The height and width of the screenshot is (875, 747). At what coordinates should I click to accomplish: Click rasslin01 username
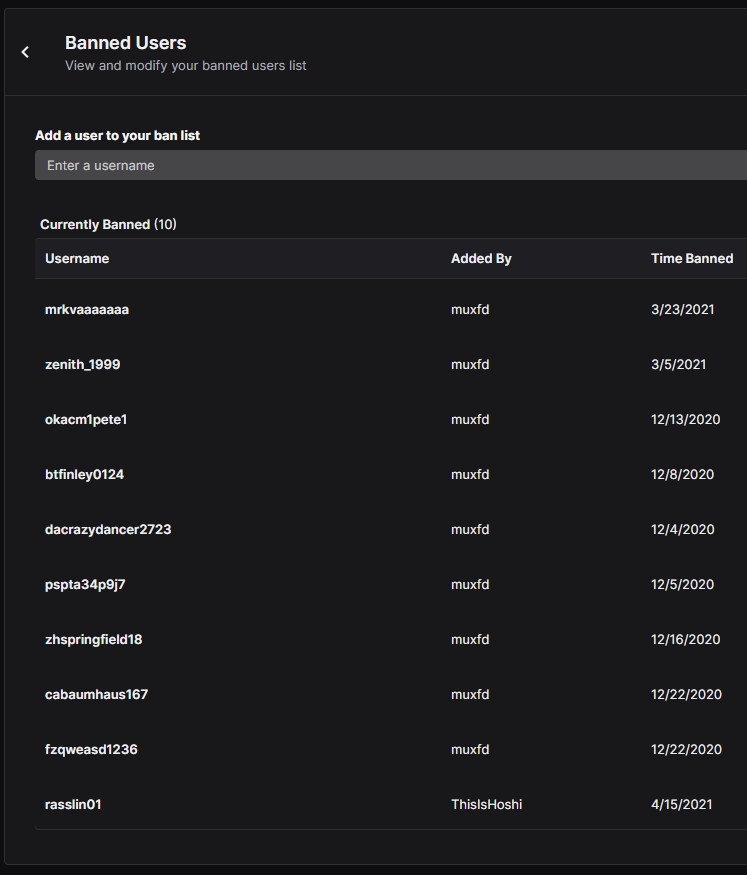[x=73, y=804]
